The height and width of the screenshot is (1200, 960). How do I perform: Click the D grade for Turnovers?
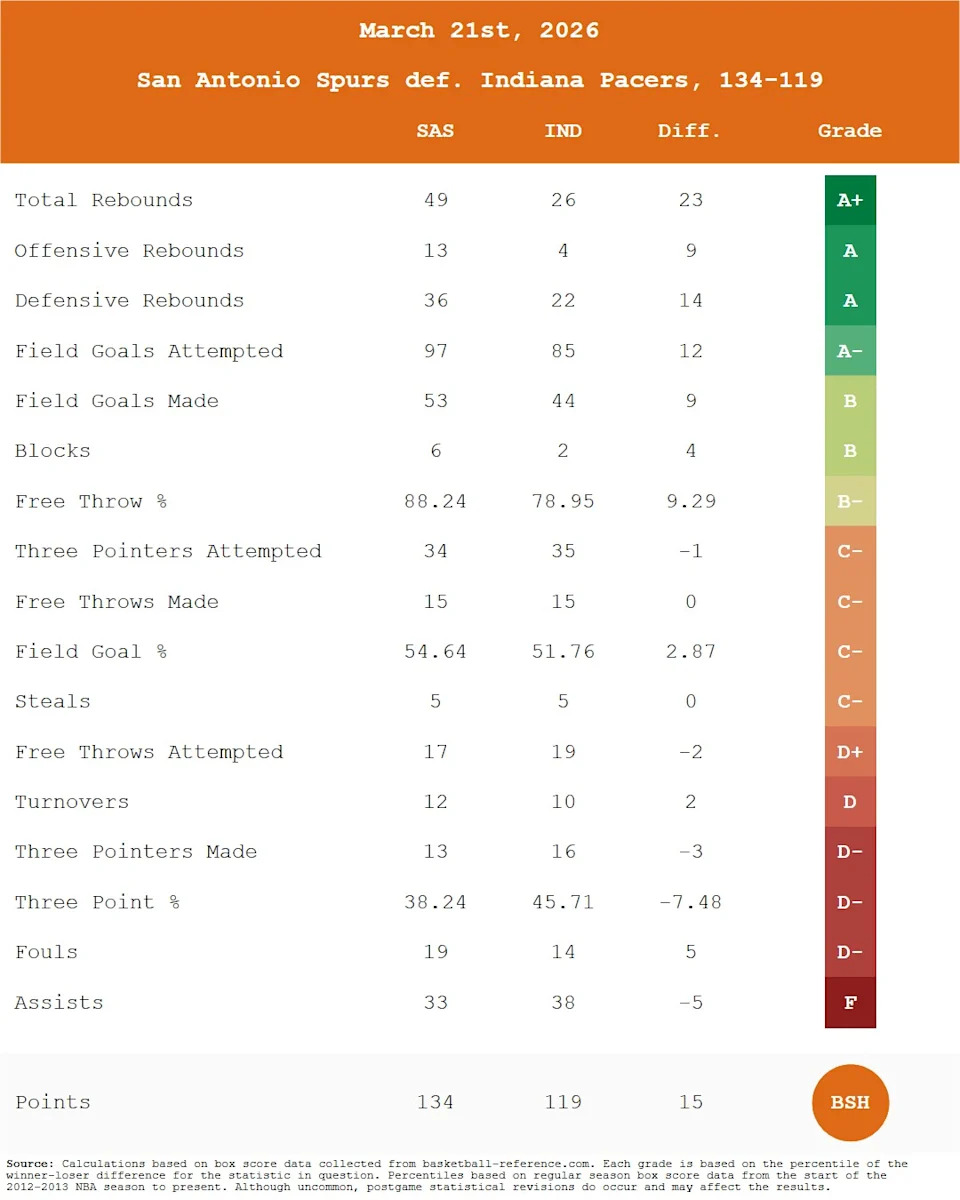(x=850, y=802)
